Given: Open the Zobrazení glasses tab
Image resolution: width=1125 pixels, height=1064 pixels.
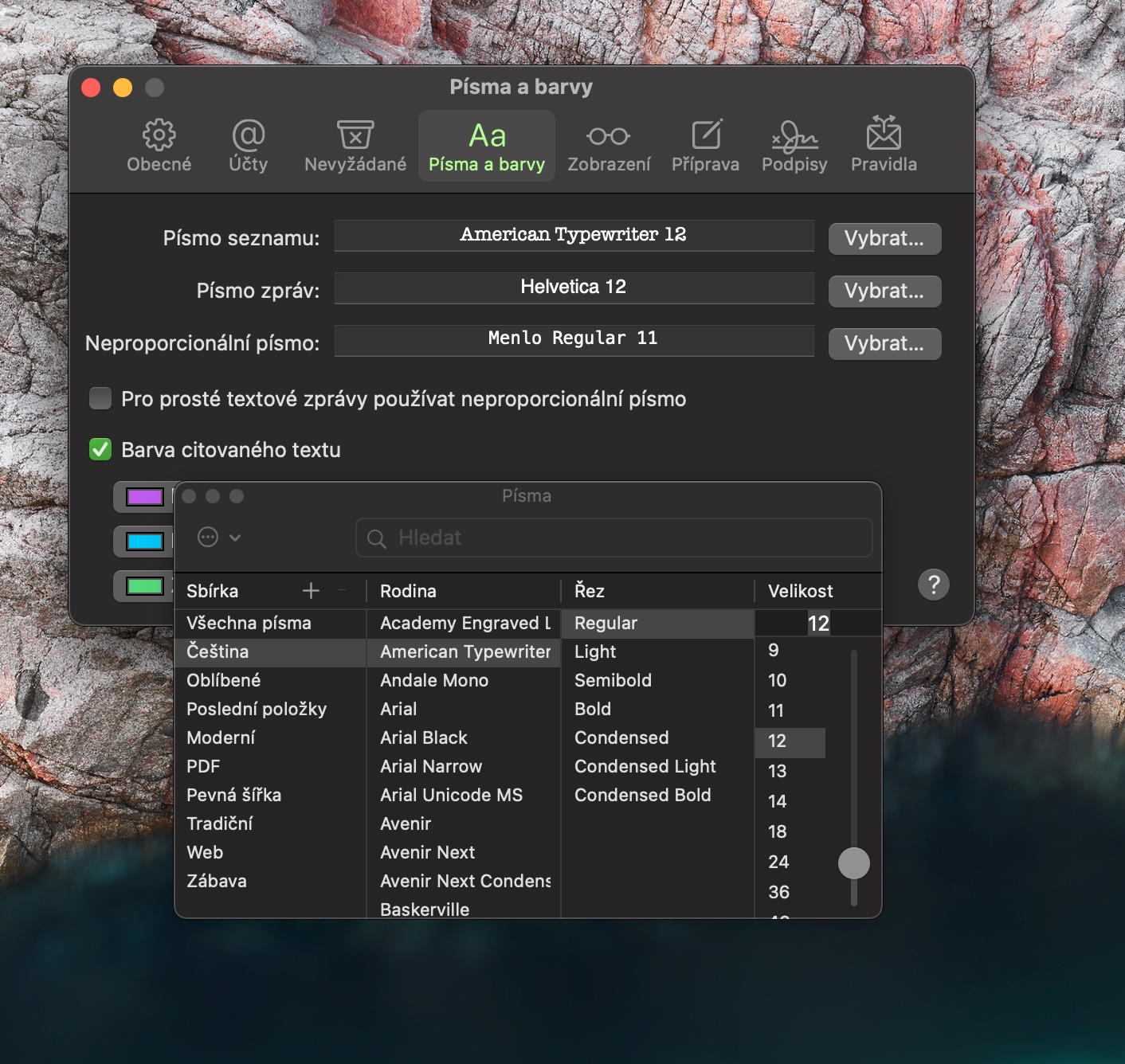Looking at the screenshot, I should (609, 147).
